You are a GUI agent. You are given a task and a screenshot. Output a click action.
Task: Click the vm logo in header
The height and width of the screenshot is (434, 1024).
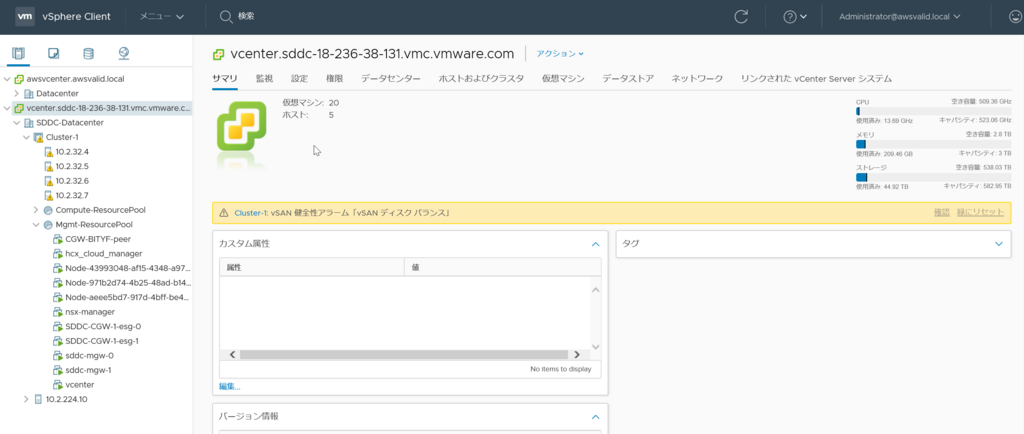coord(25,16)
